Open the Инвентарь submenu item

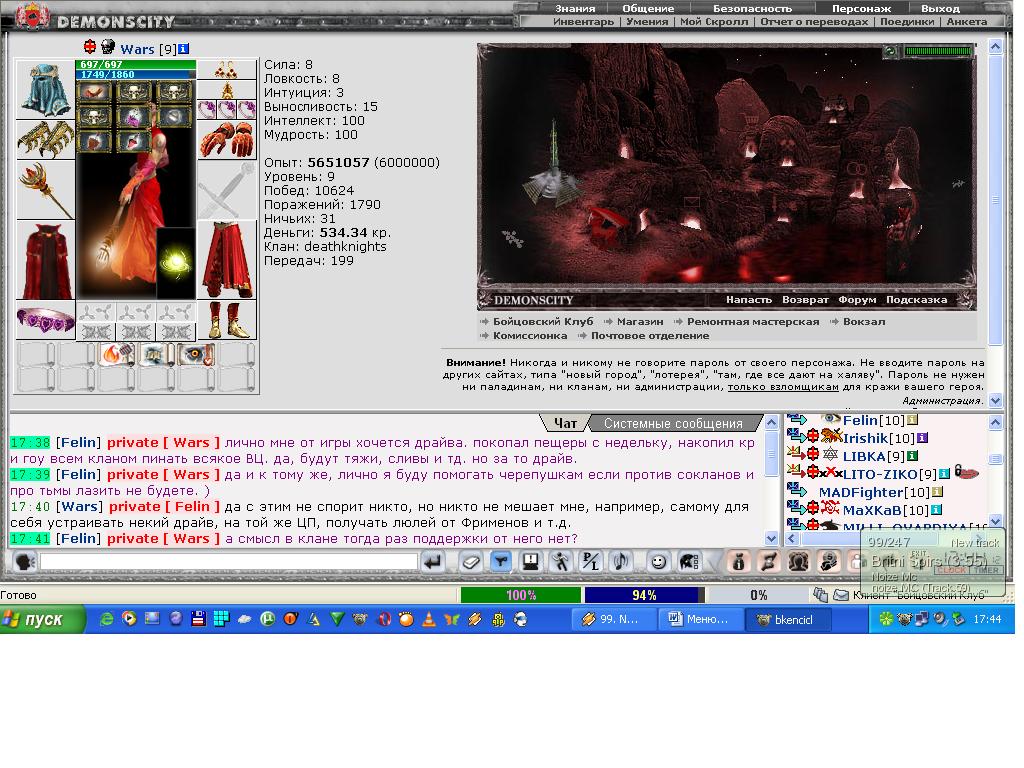[583, 22]
